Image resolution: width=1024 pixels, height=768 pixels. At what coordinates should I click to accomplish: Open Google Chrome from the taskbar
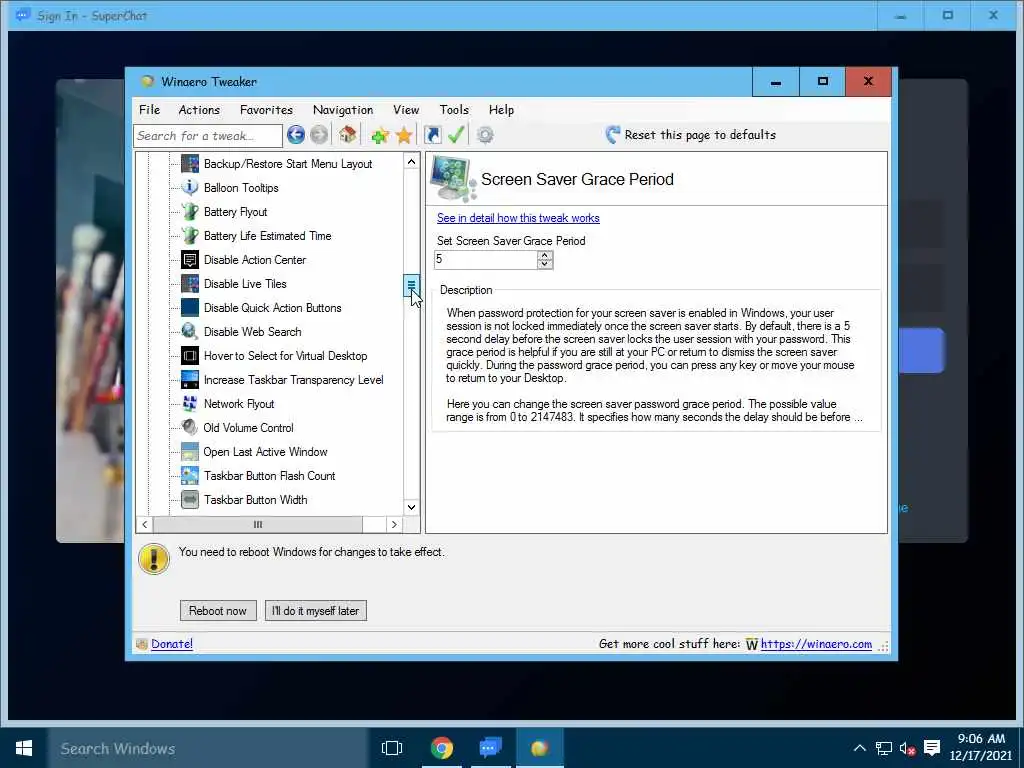[442, 748]
